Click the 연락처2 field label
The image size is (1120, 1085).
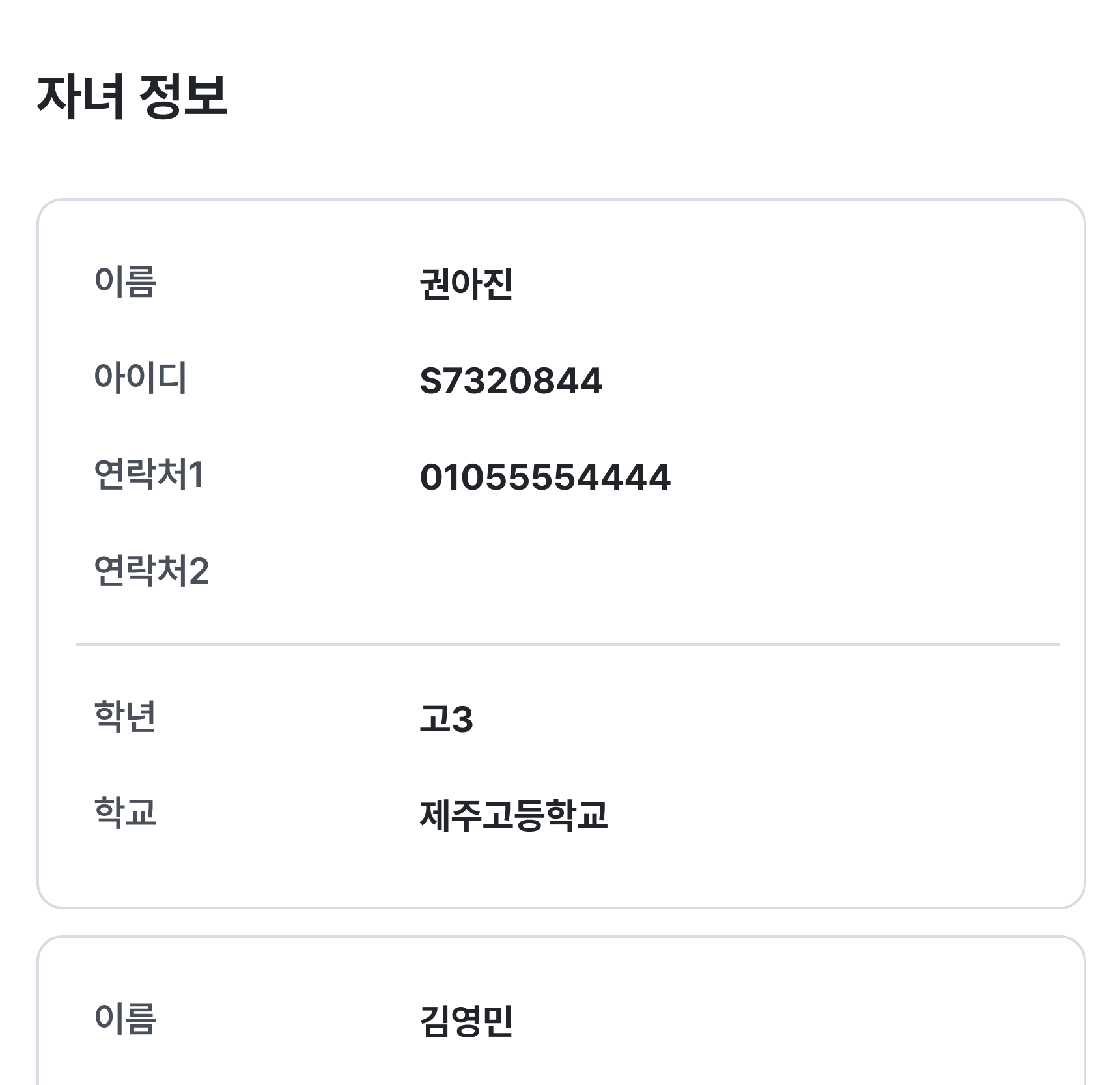151,571
